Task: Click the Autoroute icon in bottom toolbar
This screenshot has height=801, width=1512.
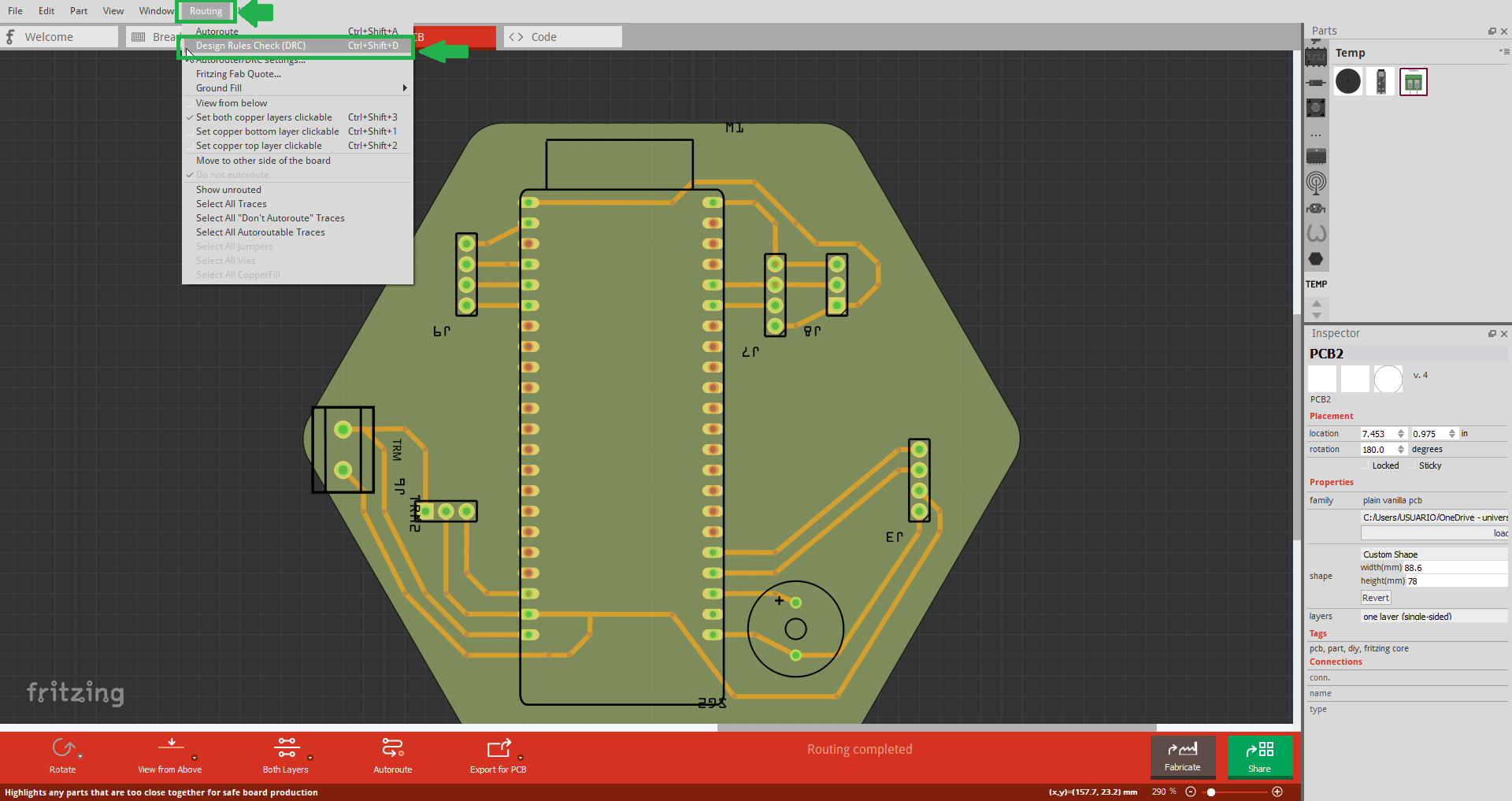Action: [x=392, y=747]
